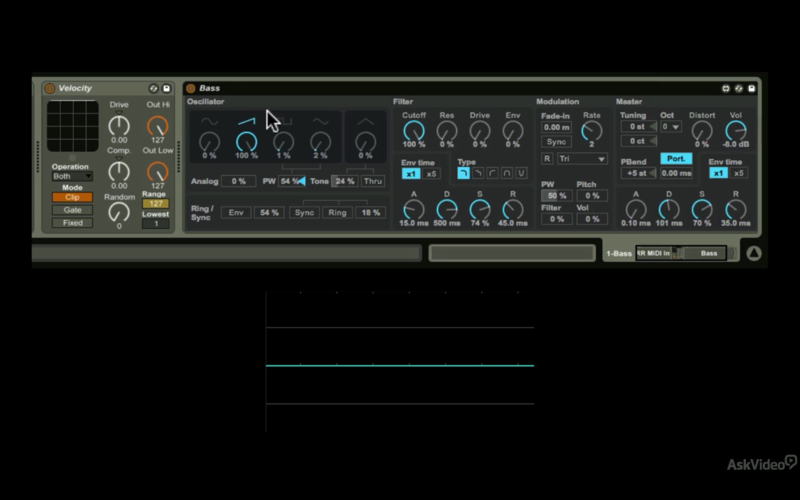Select Gate mode in Velocity
Screen dimensions: 800x500
click(x=72, y=210)
